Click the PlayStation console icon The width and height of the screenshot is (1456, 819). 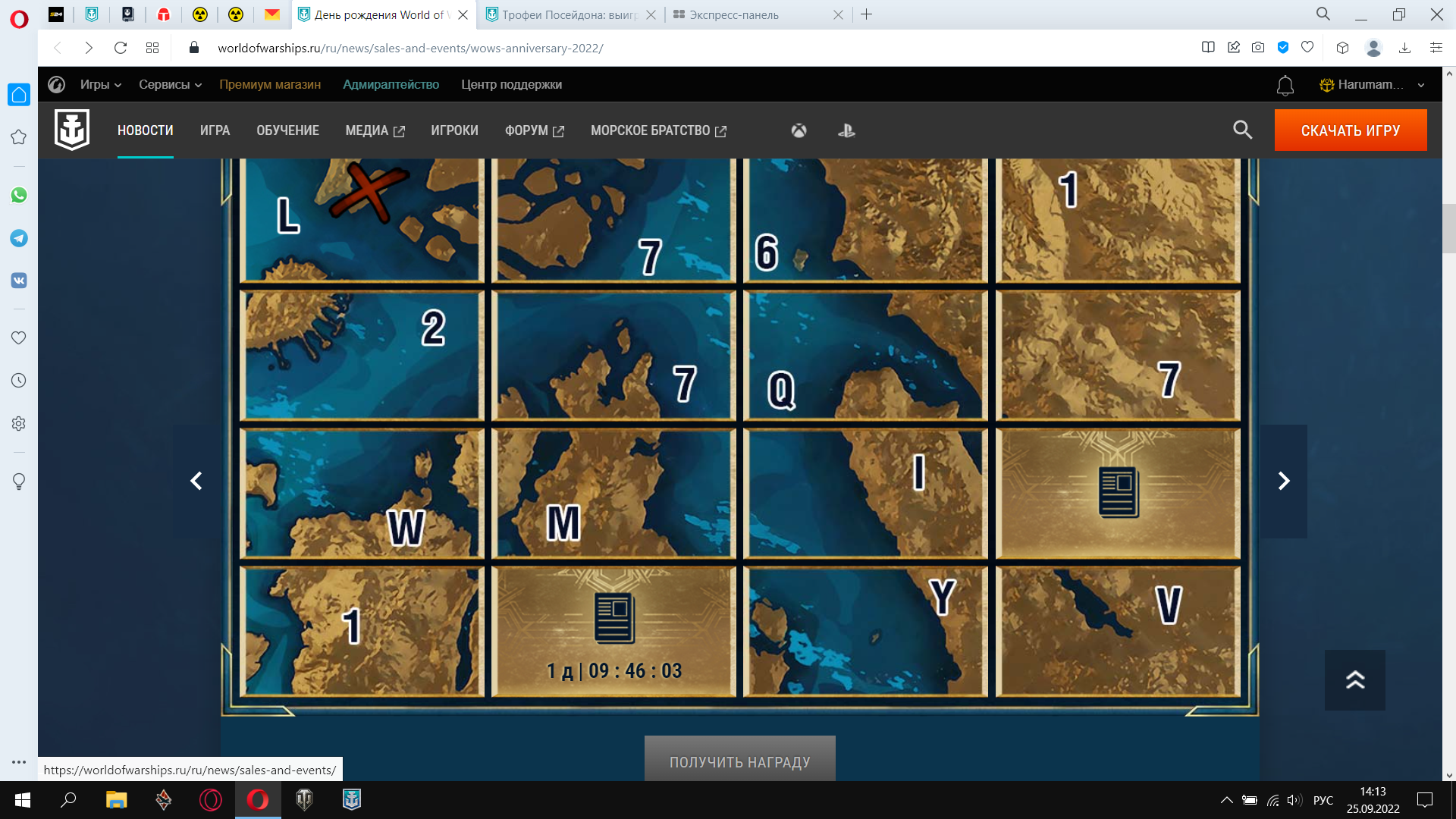[846, 130]
